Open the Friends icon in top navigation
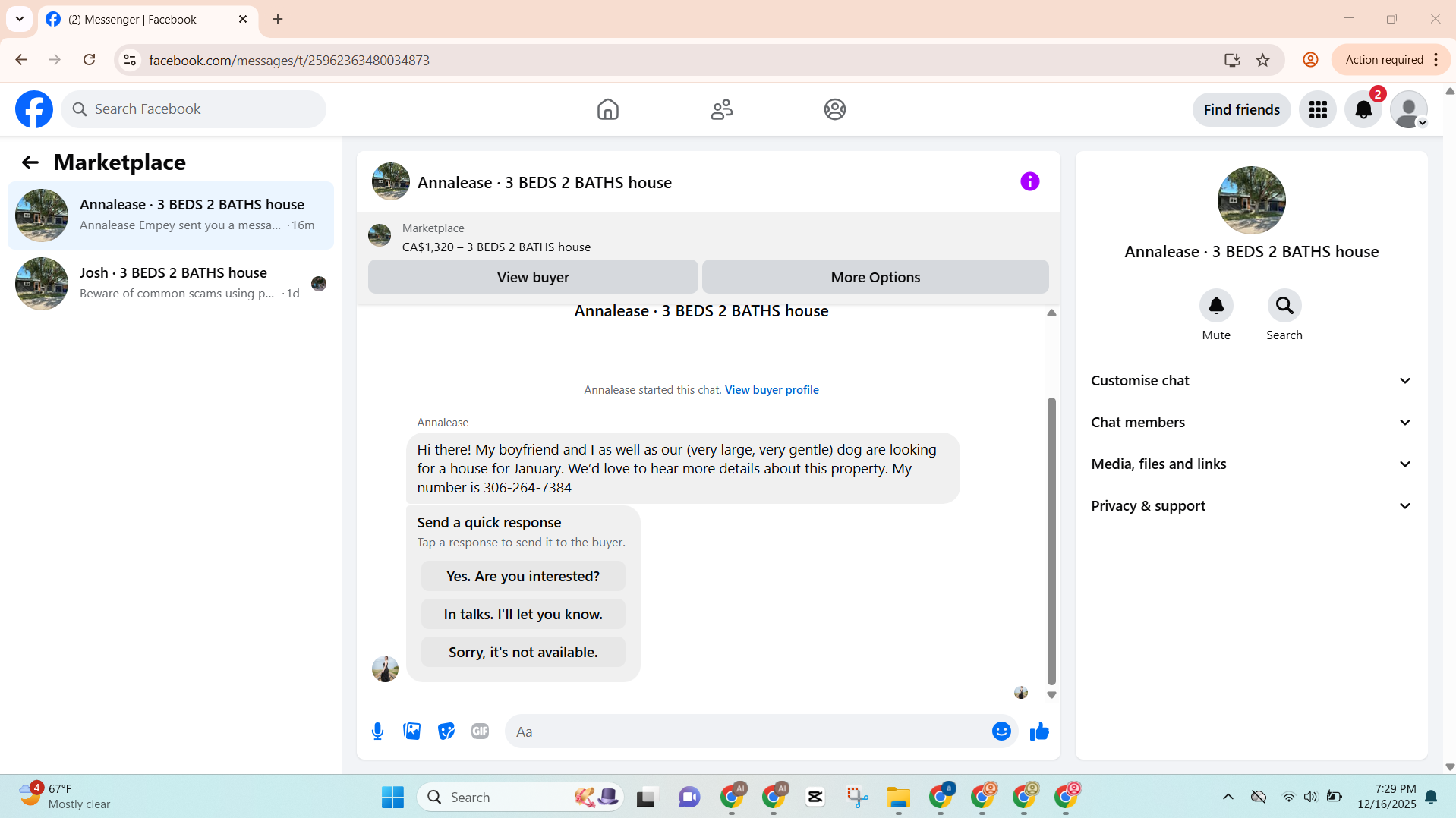The image size is (1456, 818). pyautogui.click(x=721, y=109)
